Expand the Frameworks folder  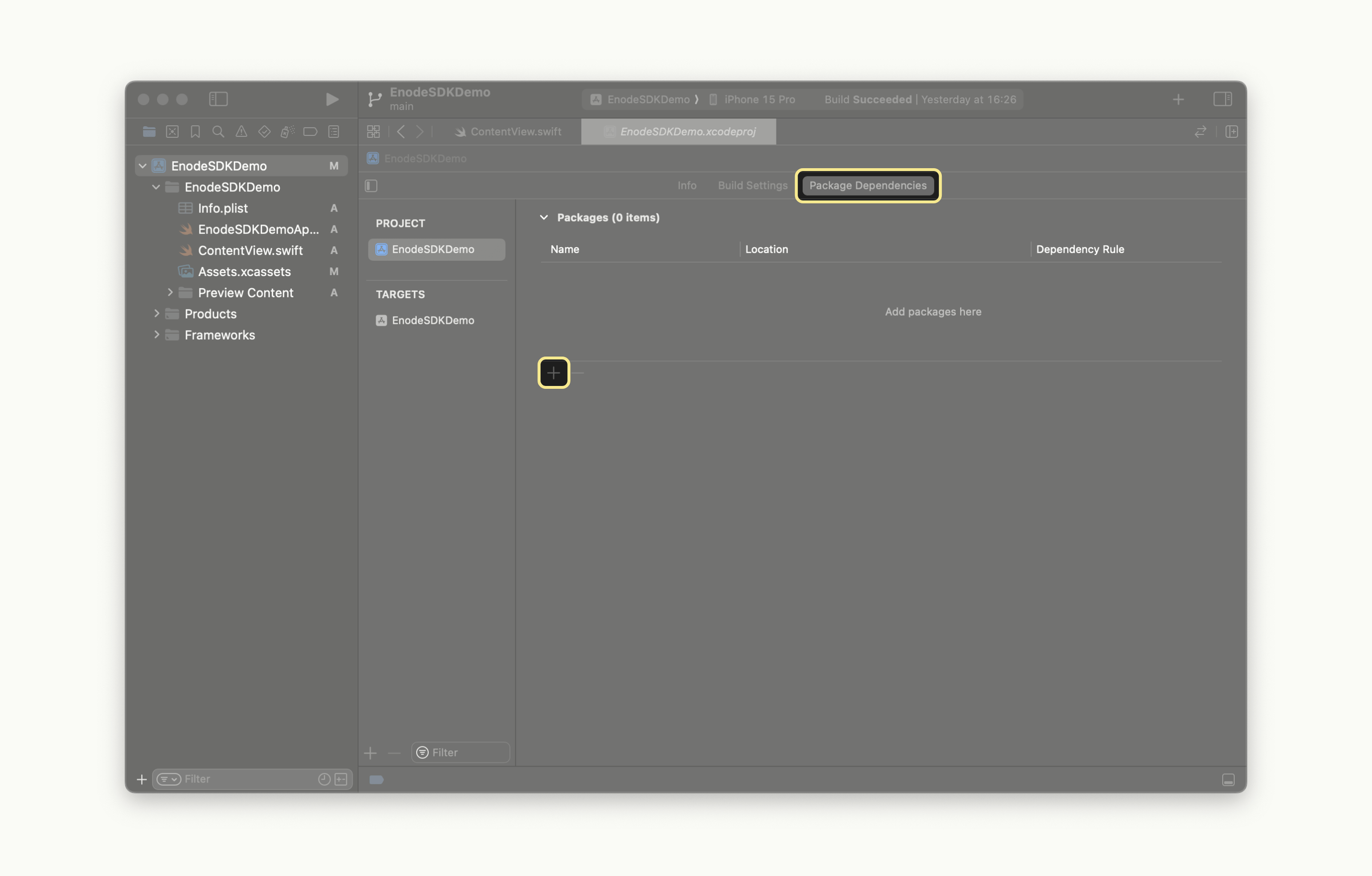pyautogui.click(x=156, y=335)
